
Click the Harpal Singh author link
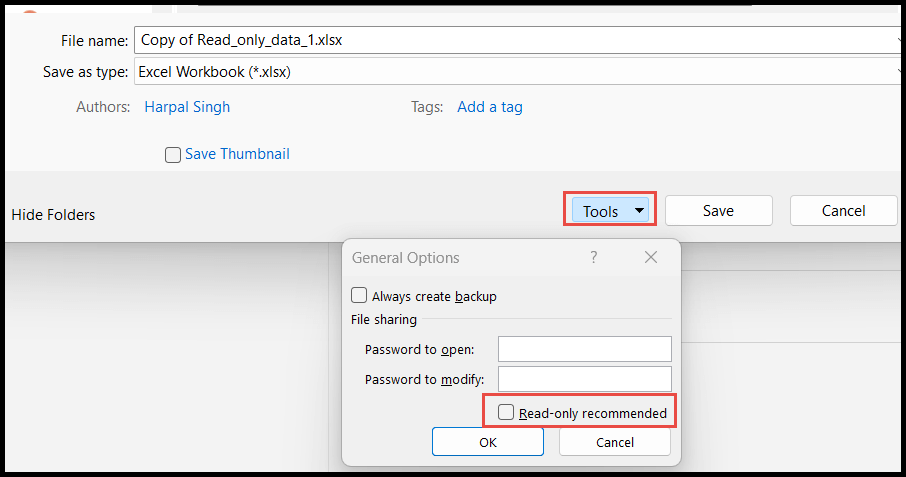pyautogui.click(x=187, y=107)
